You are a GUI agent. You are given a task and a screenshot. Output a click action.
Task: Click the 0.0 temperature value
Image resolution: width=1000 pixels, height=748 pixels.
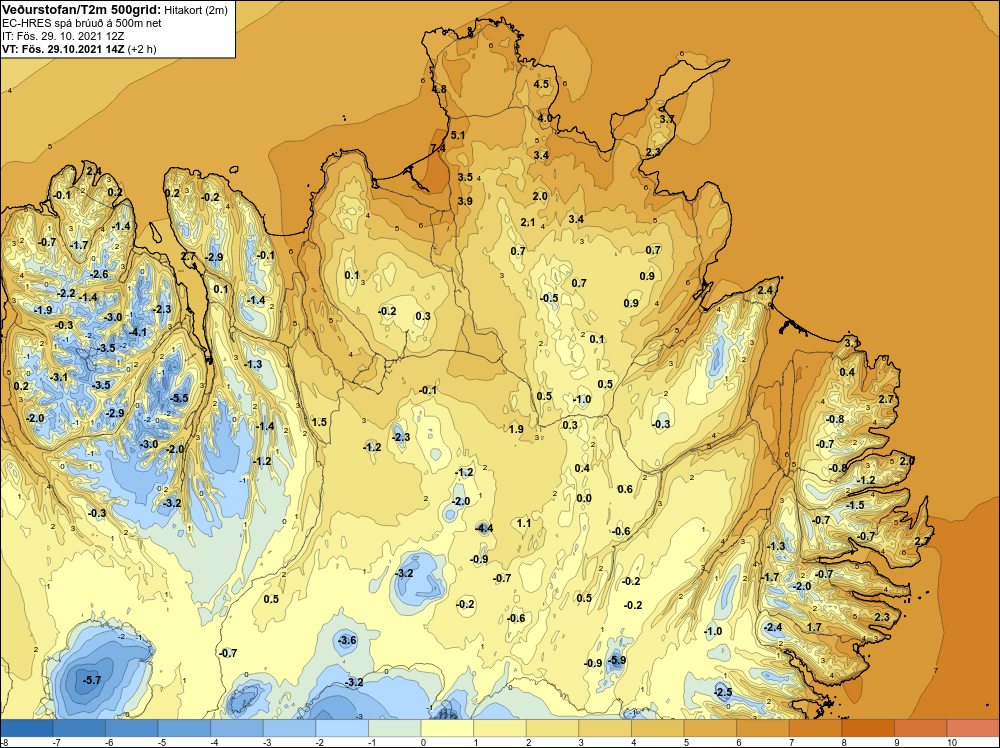[x=584, y=498]
